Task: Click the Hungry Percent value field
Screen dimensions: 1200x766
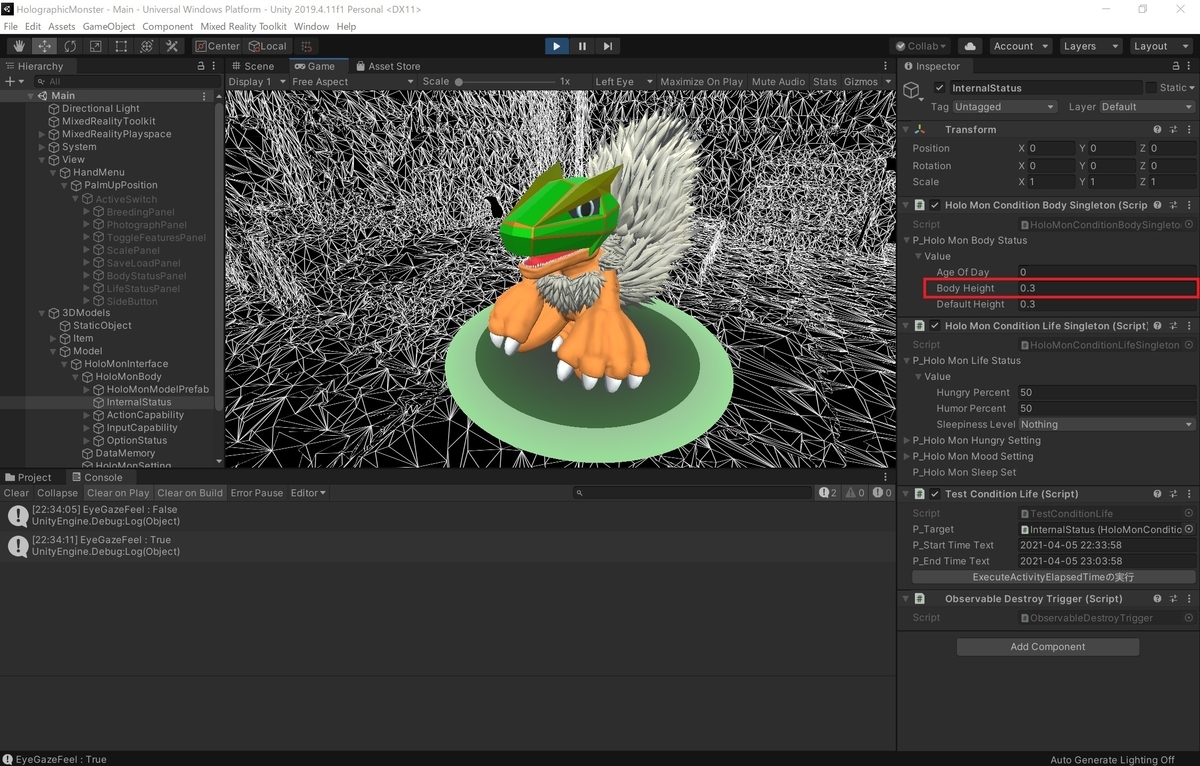Action: click(1106, 392)
